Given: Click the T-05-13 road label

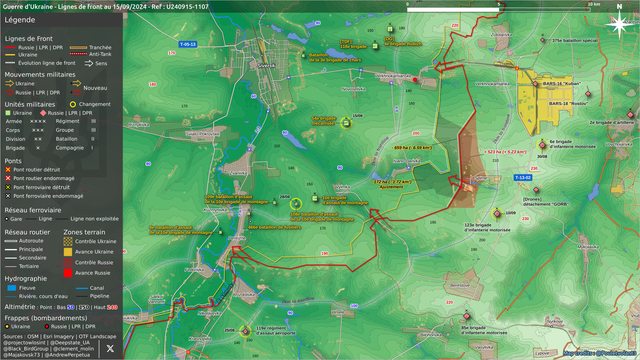Looking at the screenshot, I should (x=188, y=44).
